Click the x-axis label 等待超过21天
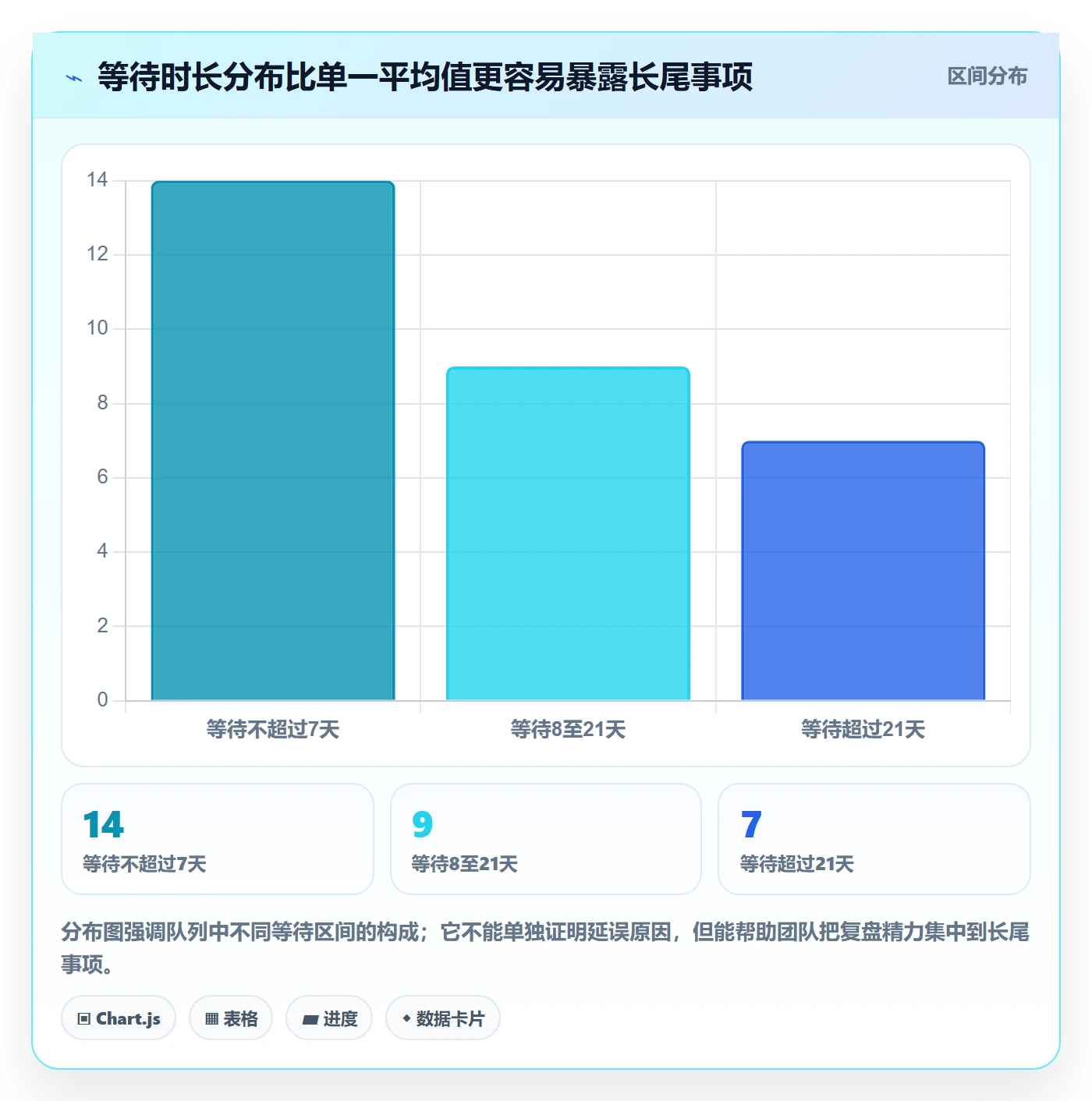Viewport: 1092px width, 1101px height. coord(863,730)
